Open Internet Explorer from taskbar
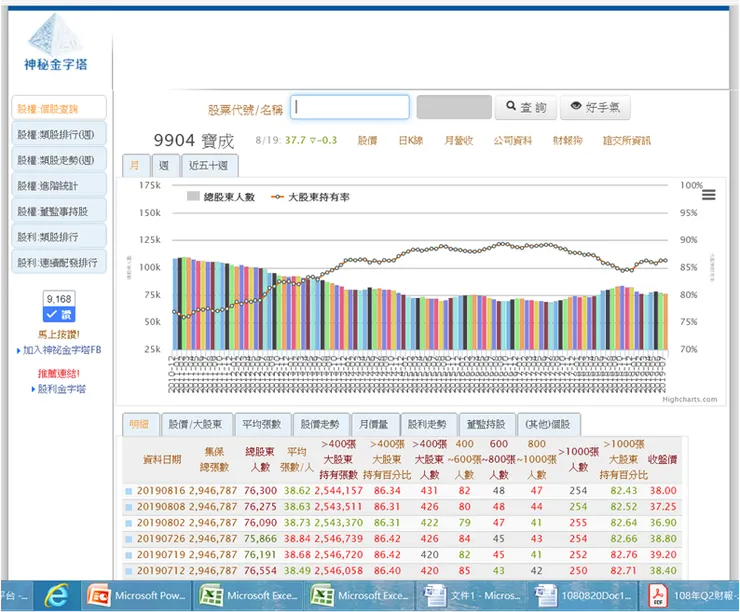 pyautogui.click(x=56, y=596)
